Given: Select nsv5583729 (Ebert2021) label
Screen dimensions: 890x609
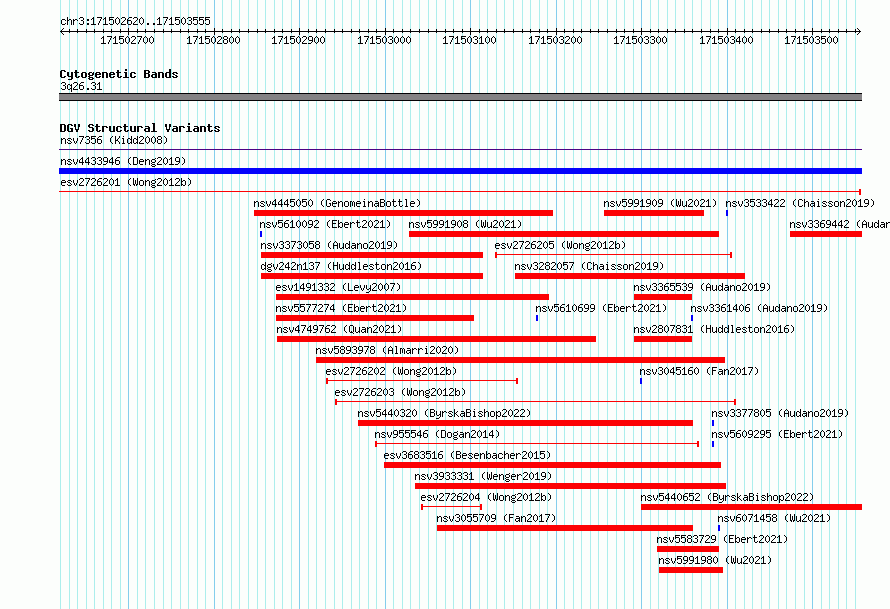Looking at the screenshot, I should click(x=722, y=539).
